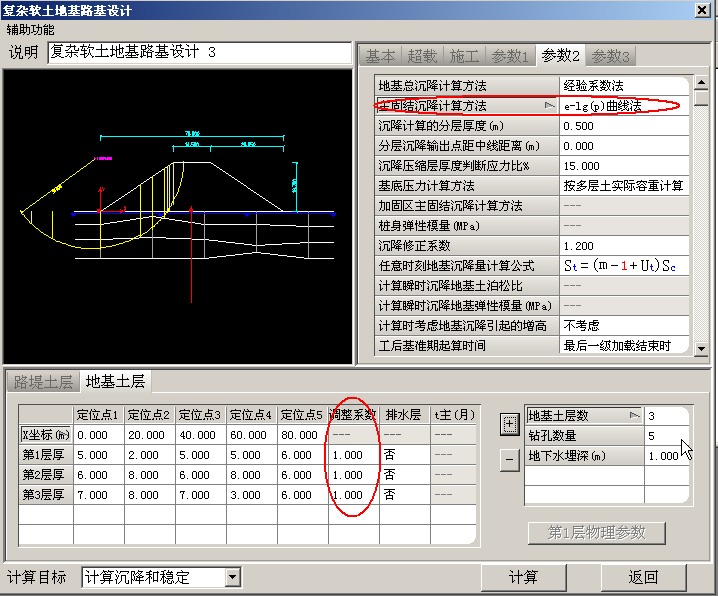
Task: Edit 沉降修正系数 value 1.200
Action: point(624,246)
